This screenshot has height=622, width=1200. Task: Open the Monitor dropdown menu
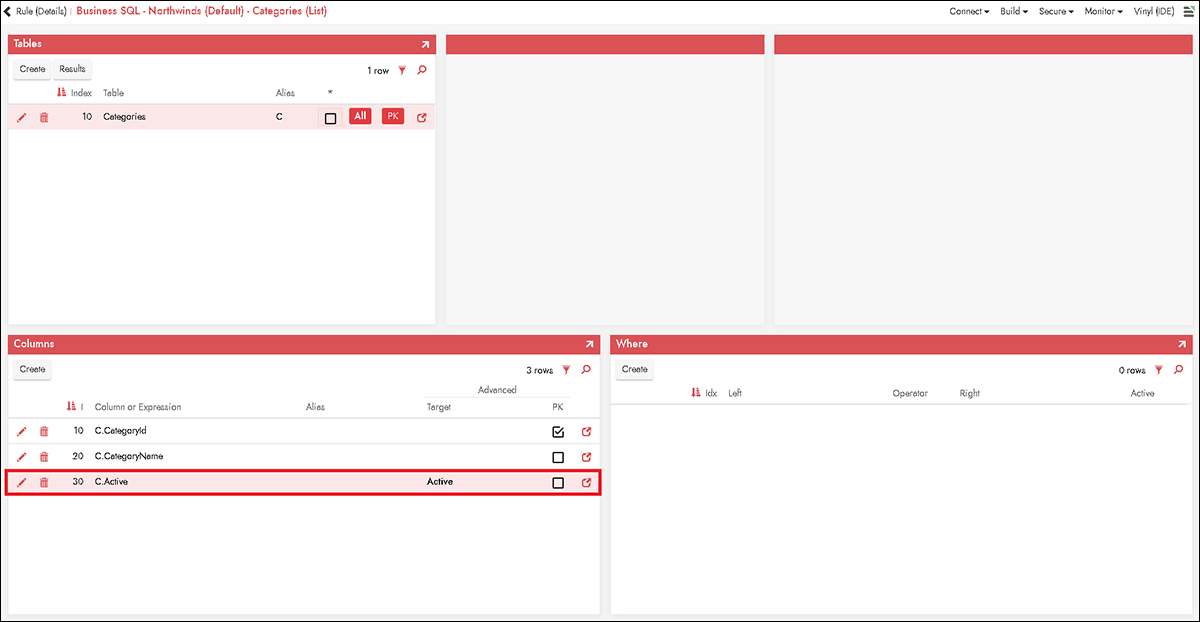click(x=1104, y=12)
